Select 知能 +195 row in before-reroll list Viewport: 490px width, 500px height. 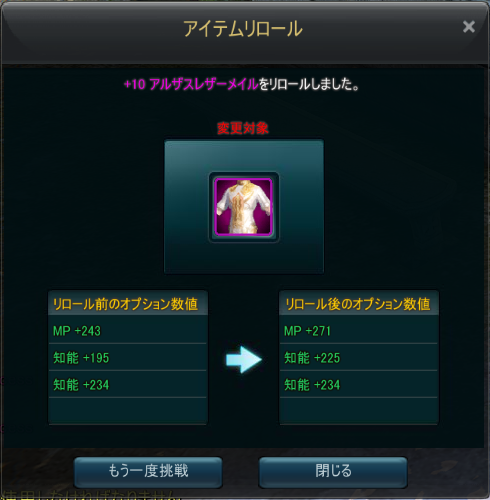[x=128, y=357]
